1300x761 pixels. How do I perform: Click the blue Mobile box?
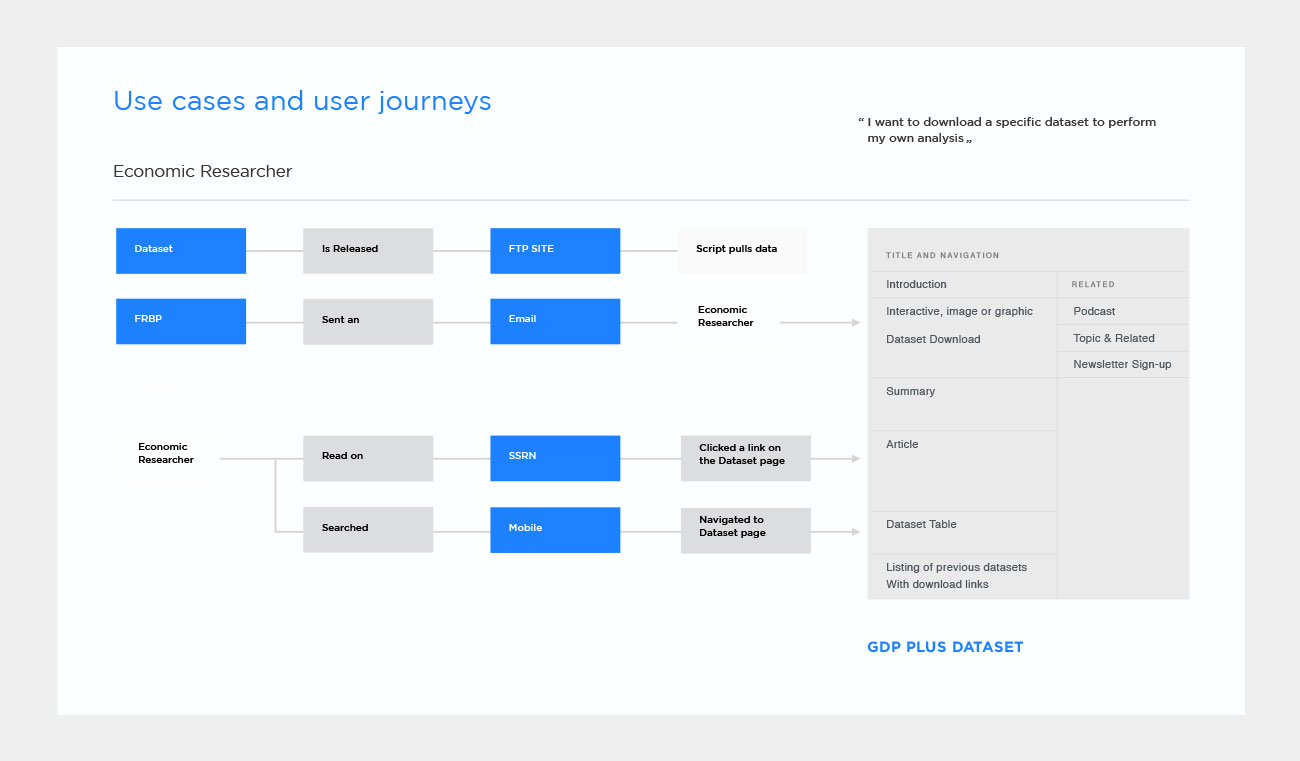(555, 529)
